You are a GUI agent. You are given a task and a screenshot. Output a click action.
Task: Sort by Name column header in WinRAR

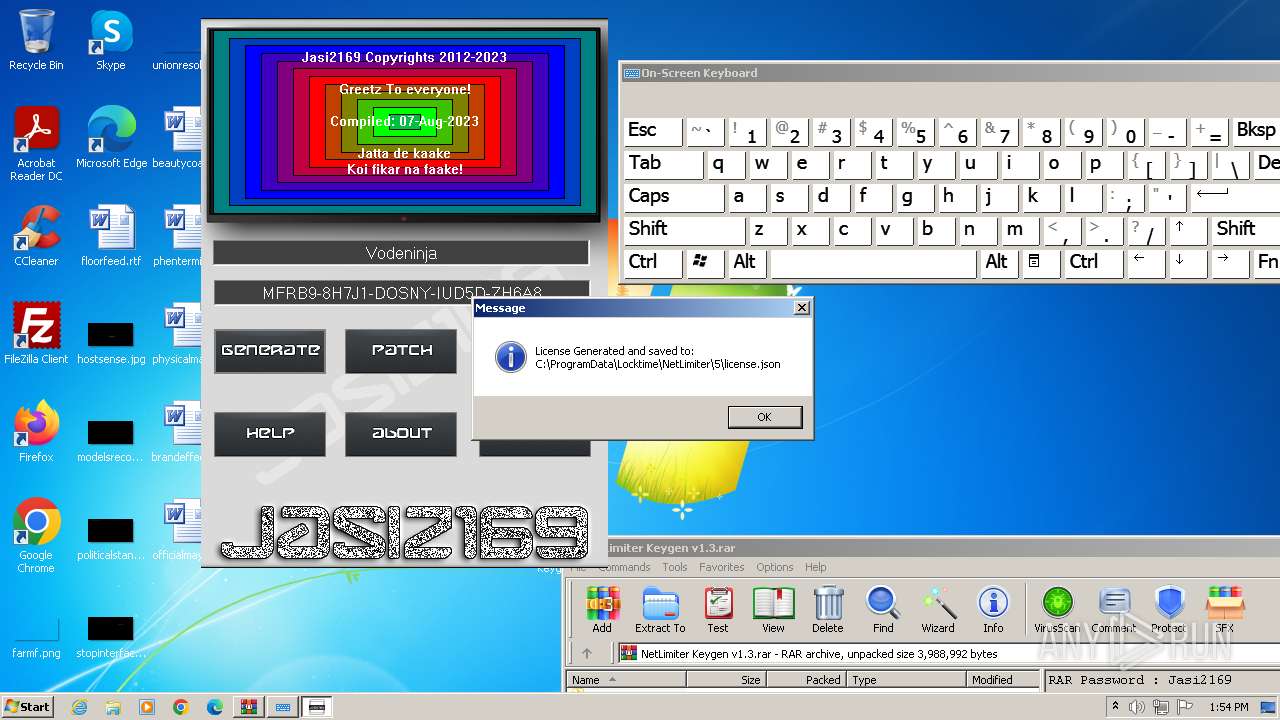(x=626, y=680)
